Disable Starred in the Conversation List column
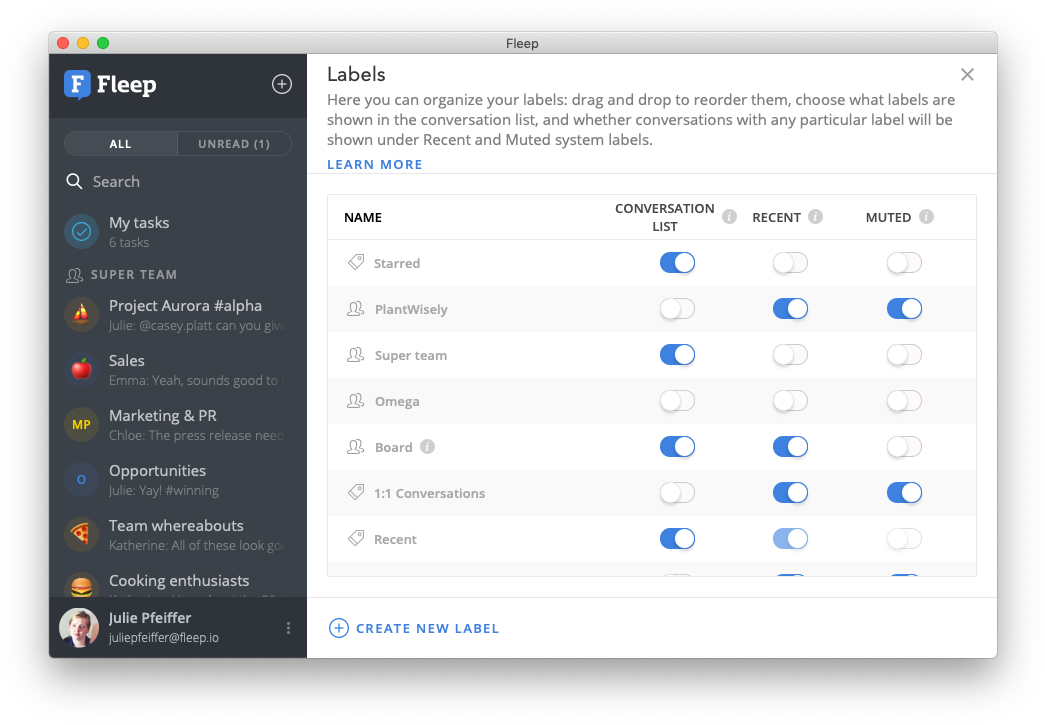This screenshot has height=725, width=1045. [x=677, y=262]
